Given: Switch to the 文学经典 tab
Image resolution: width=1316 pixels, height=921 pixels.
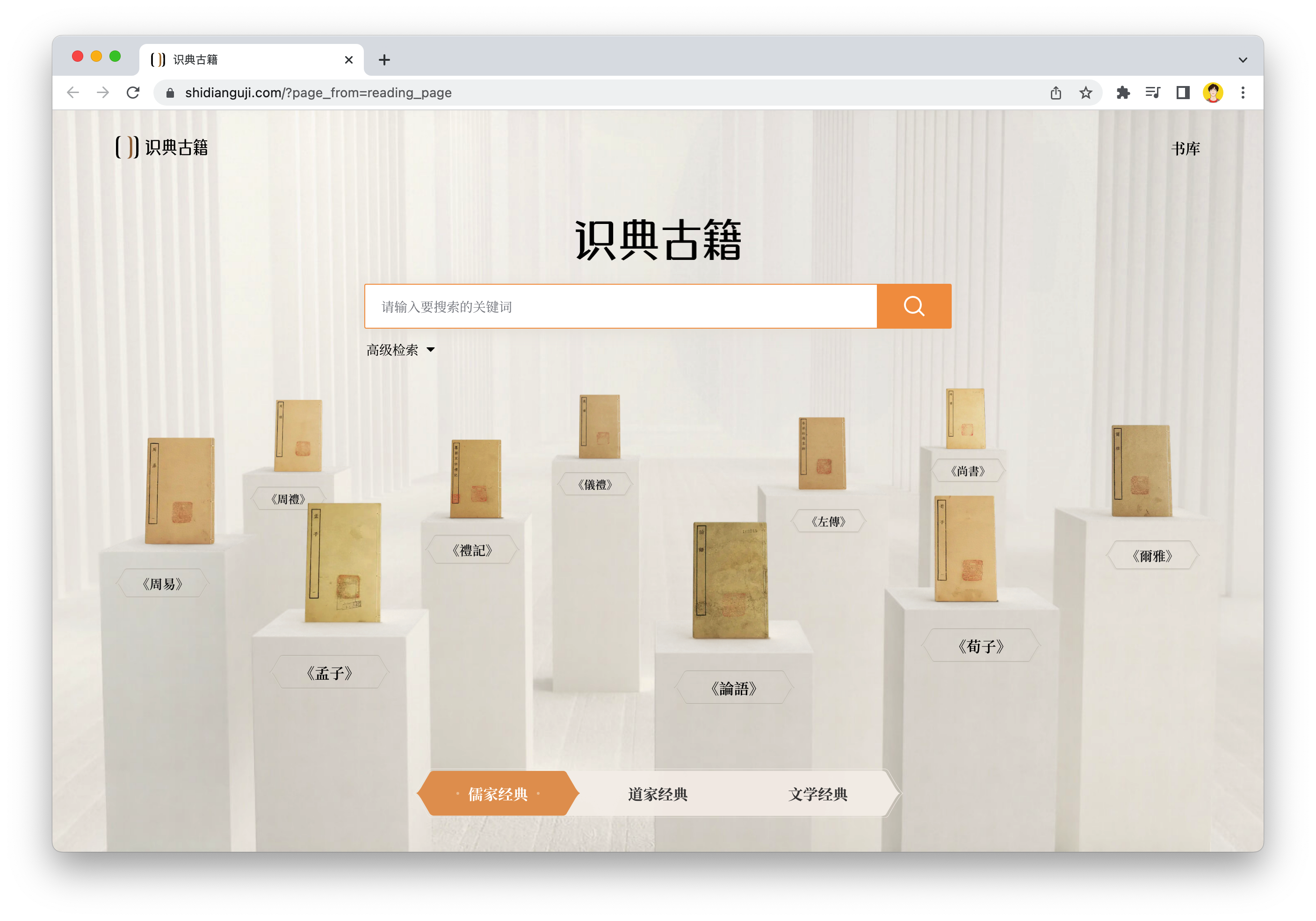Looking at the screenshot, I should click(x=817, y=793).
